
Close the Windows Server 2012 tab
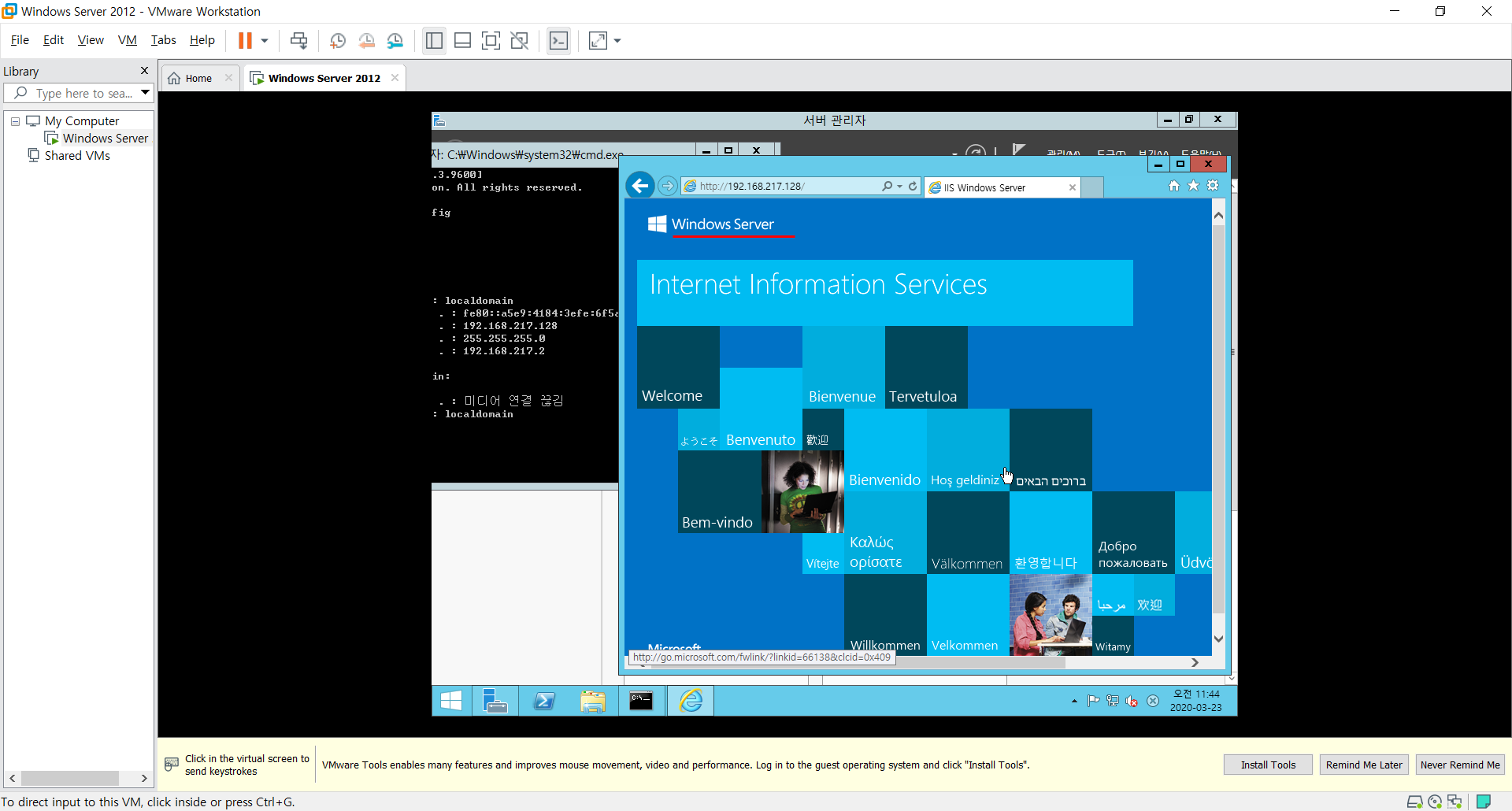(x=395, y=78)
